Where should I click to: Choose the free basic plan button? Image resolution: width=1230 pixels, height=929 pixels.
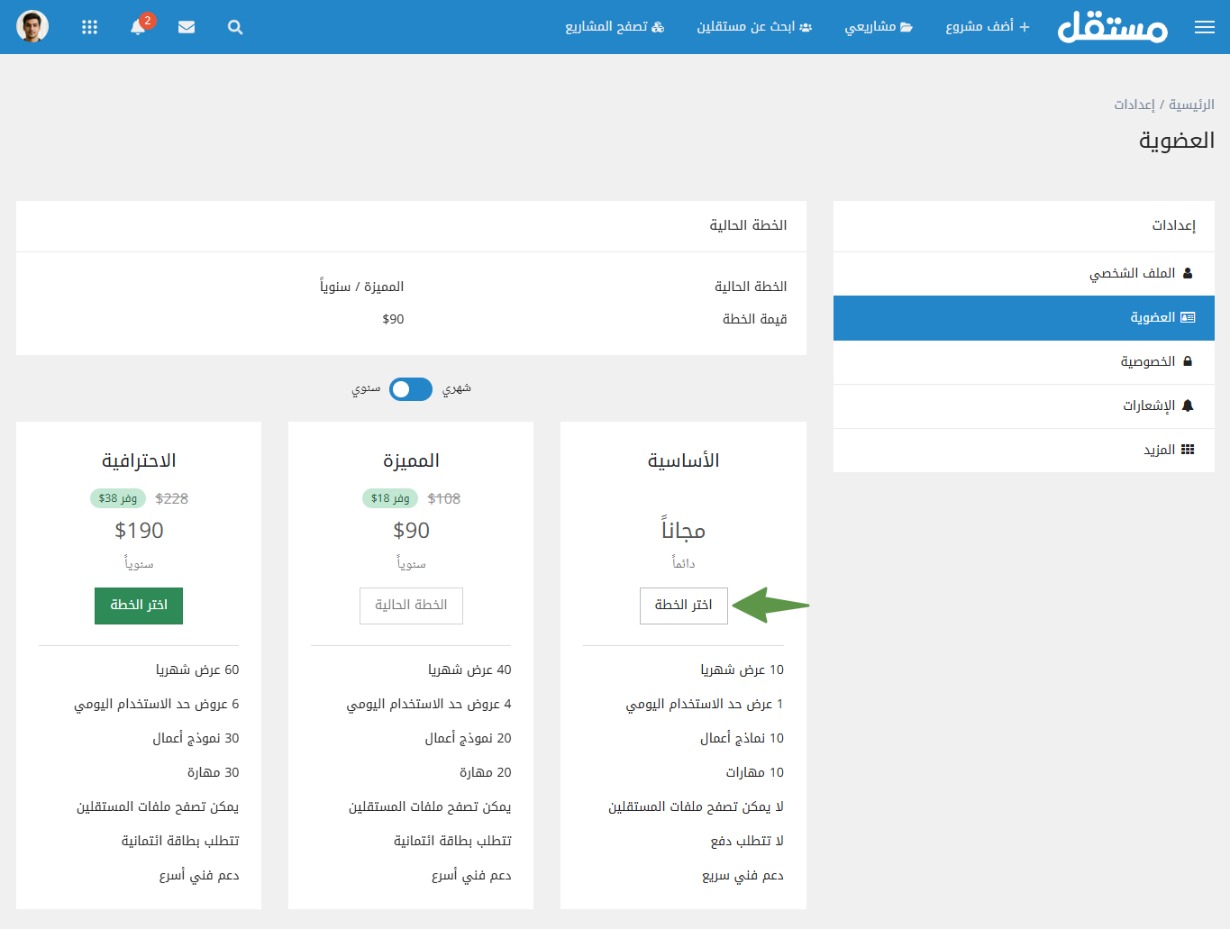[x=684, y=606]
